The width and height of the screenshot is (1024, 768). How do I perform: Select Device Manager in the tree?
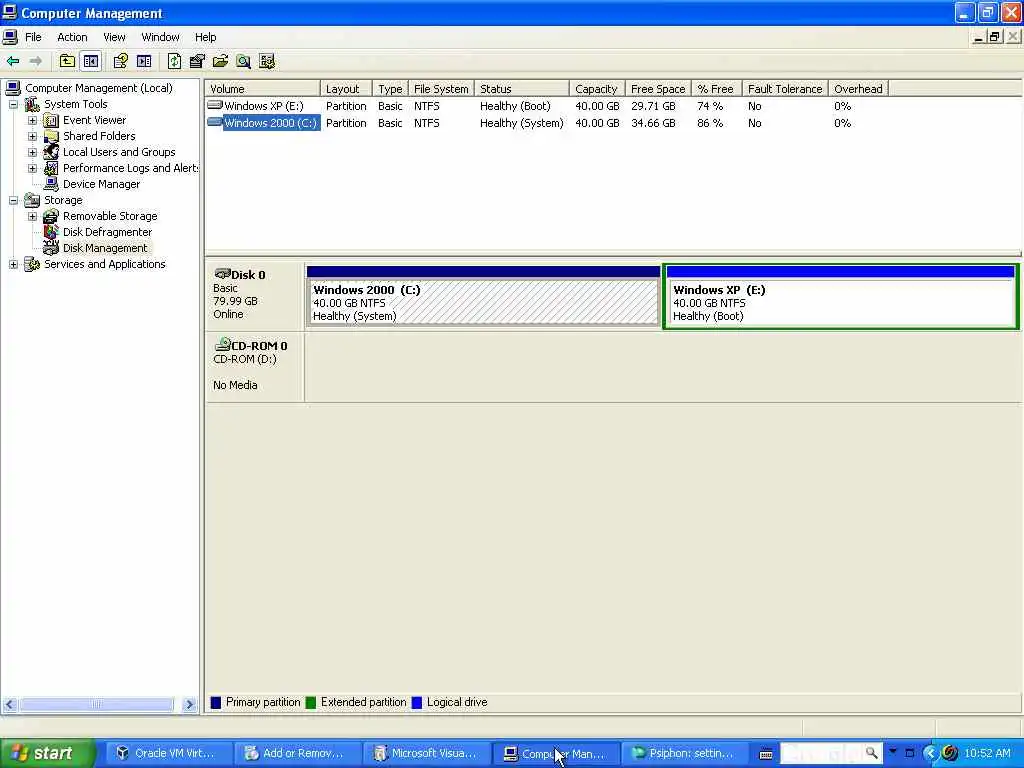[x=101, y=184]
